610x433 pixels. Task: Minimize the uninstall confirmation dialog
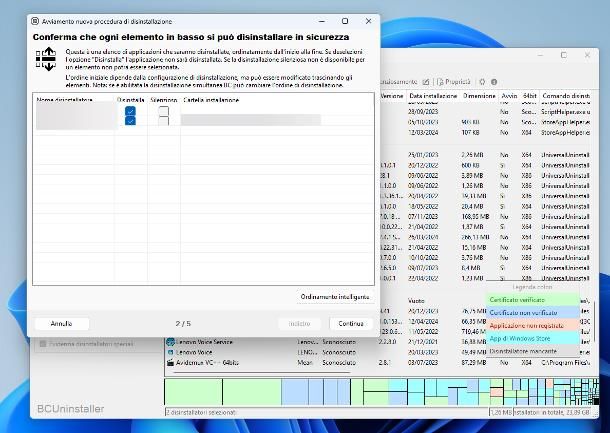tap(322, 21)
